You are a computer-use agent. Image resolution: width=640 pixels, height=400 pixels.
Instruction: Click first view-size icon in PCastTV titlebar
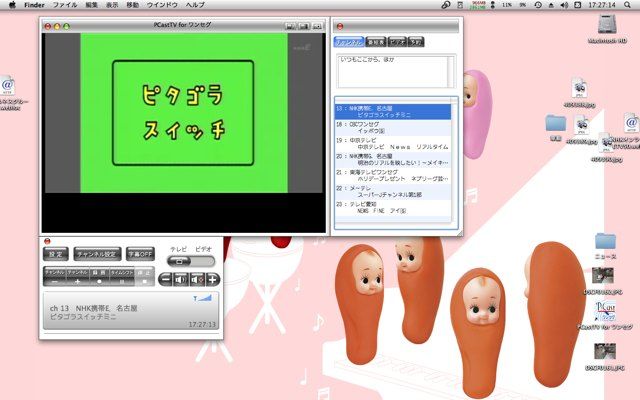(x=290, y=26)
